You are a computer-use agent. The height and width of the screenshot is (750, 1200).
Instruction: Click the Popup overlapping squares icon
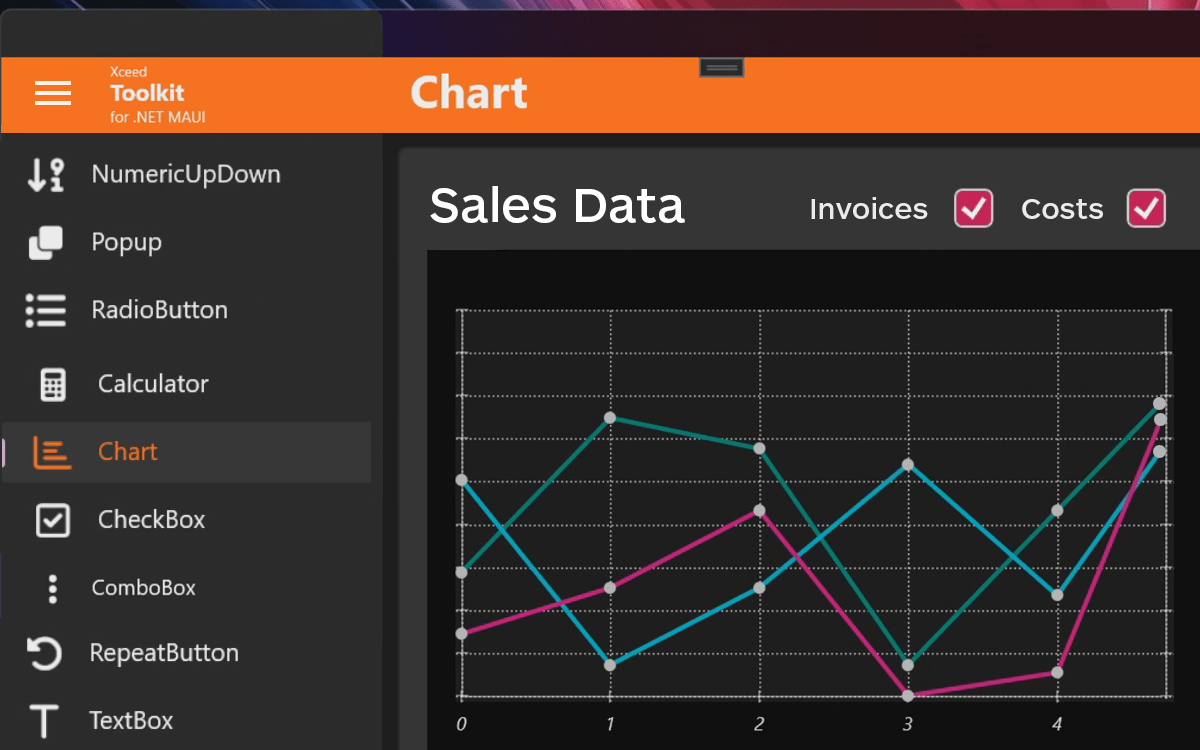[x=46, y=242]
